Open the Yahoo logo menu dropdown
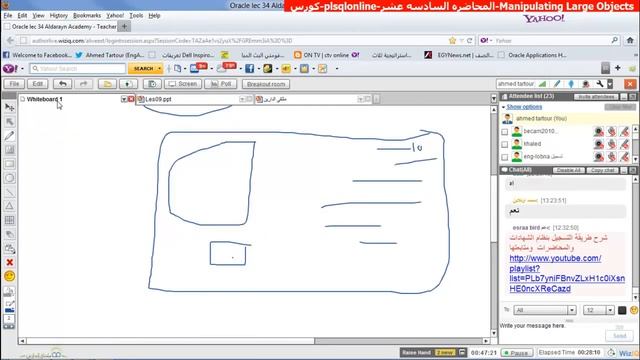The image size is (640, 360). [x=22, y=69]
